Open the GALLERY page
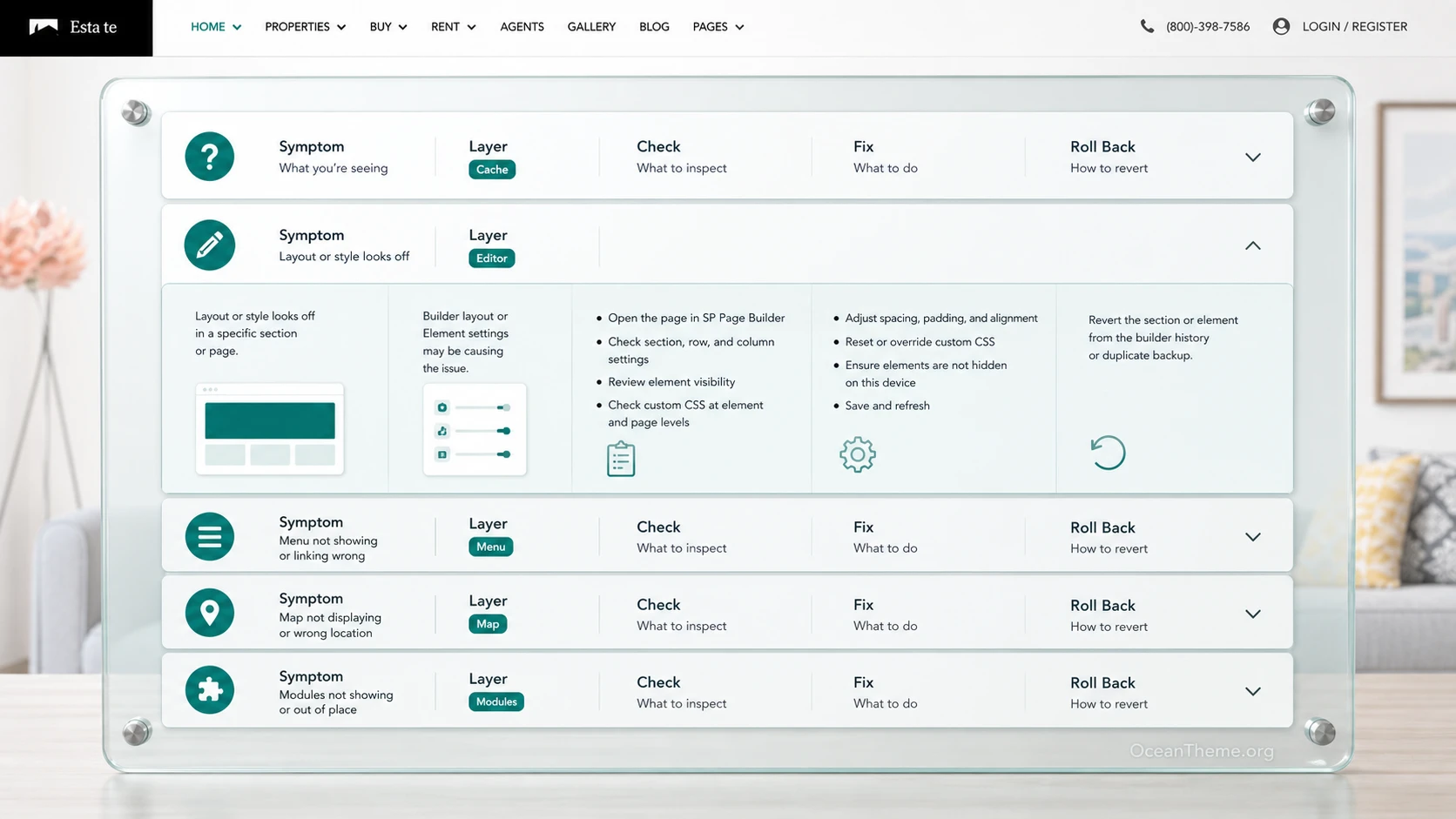This screenshot has height=819, width=1456. 591,27
